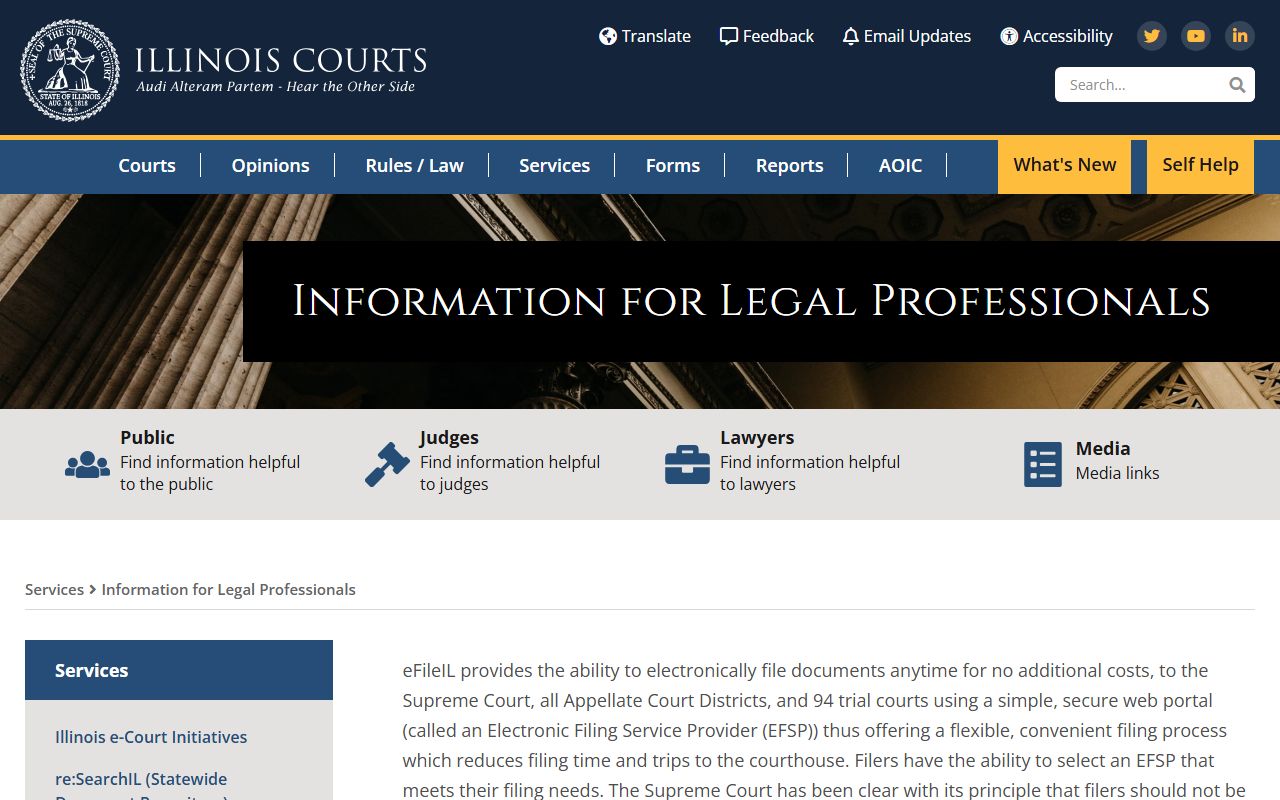Click 'Find information helpful to lawyers' text
The width and height of the screenshot is (1280, 800).
coord(810,473)
